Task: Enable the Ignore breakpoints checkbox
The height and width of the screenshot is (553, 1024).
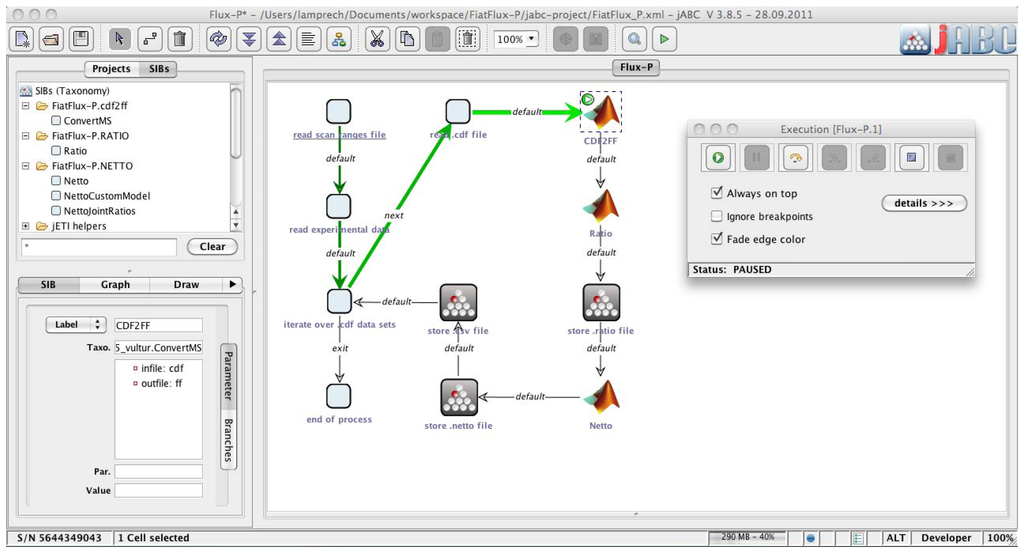Action: tap(716, 217)
